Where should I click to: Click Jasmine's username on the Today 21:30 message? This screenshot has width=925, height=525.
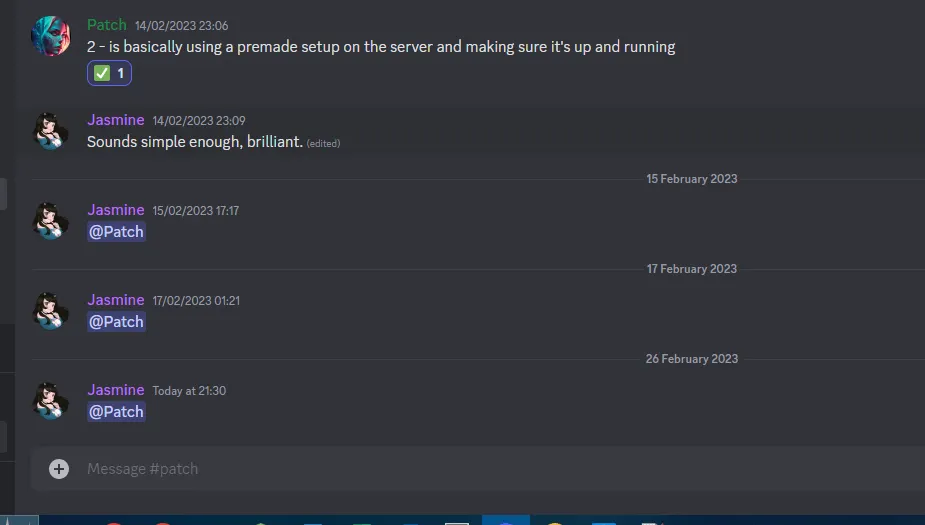pos(116,390)
